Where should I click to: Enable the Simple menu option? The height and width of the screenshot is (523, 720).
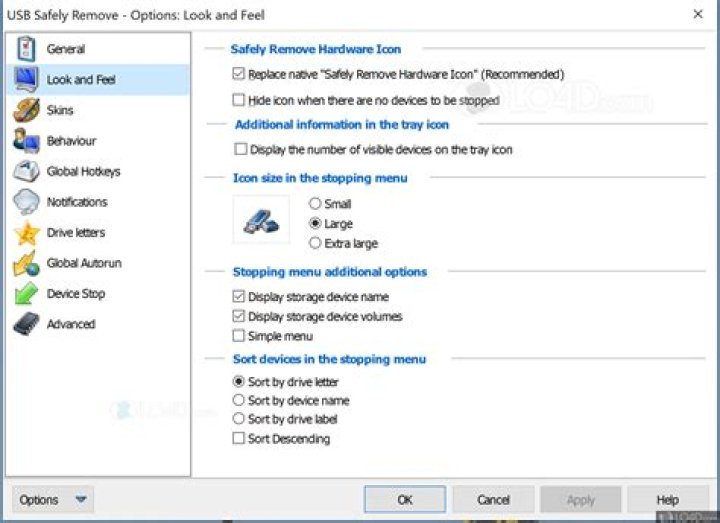(x=238, y=336)
